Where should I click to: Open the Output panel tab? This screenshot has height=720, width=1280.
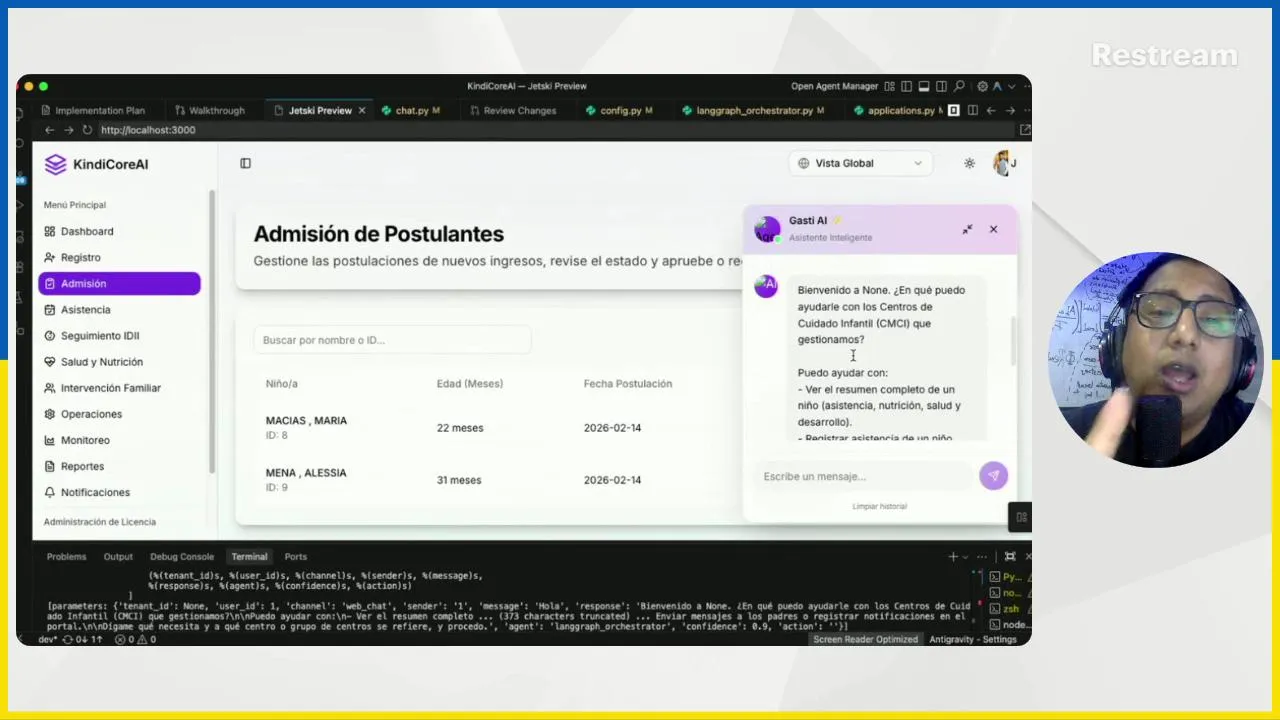(x=118, y=557)
